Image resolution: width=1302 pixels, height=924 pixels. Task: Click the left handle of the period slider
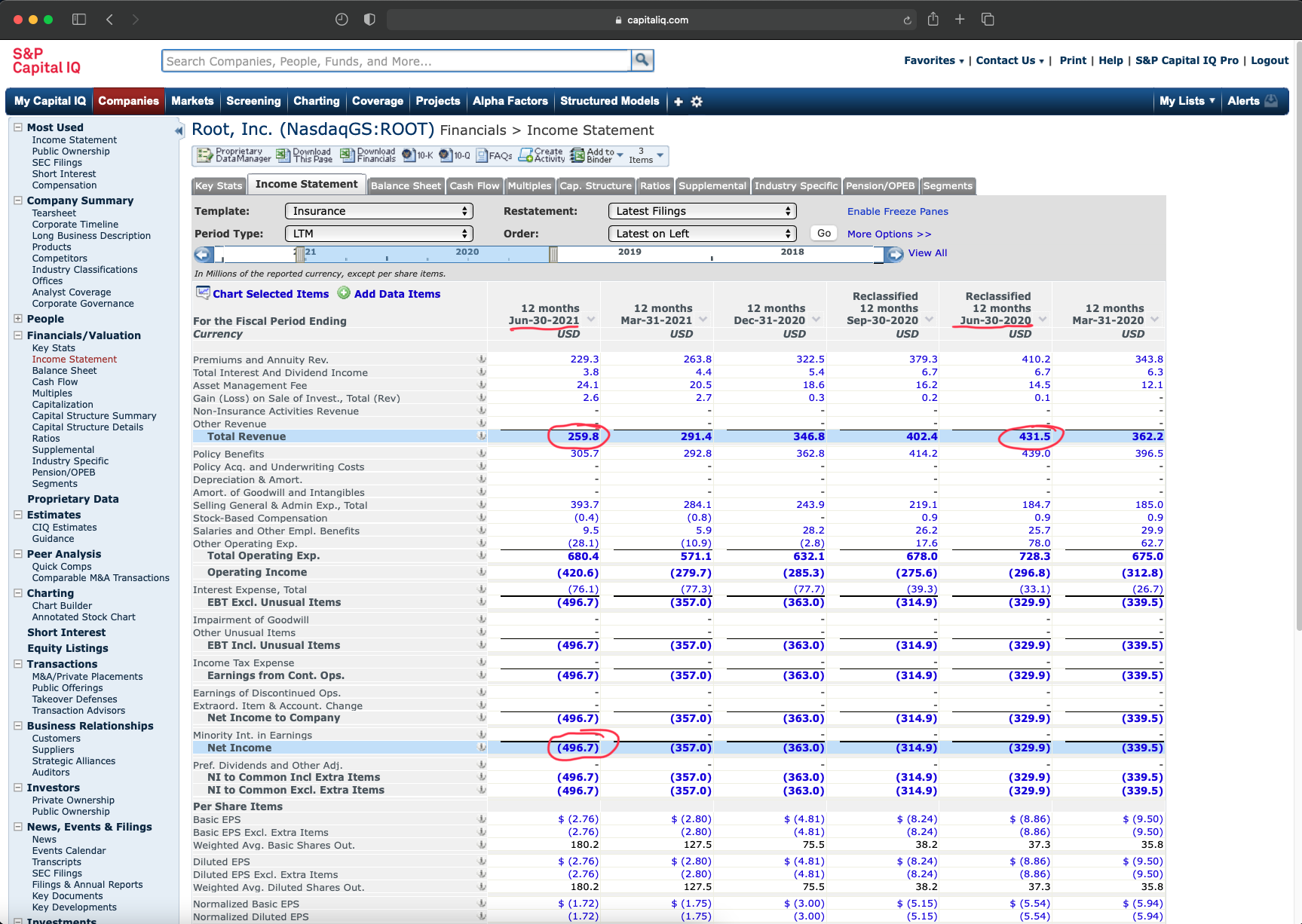(300, 255)
